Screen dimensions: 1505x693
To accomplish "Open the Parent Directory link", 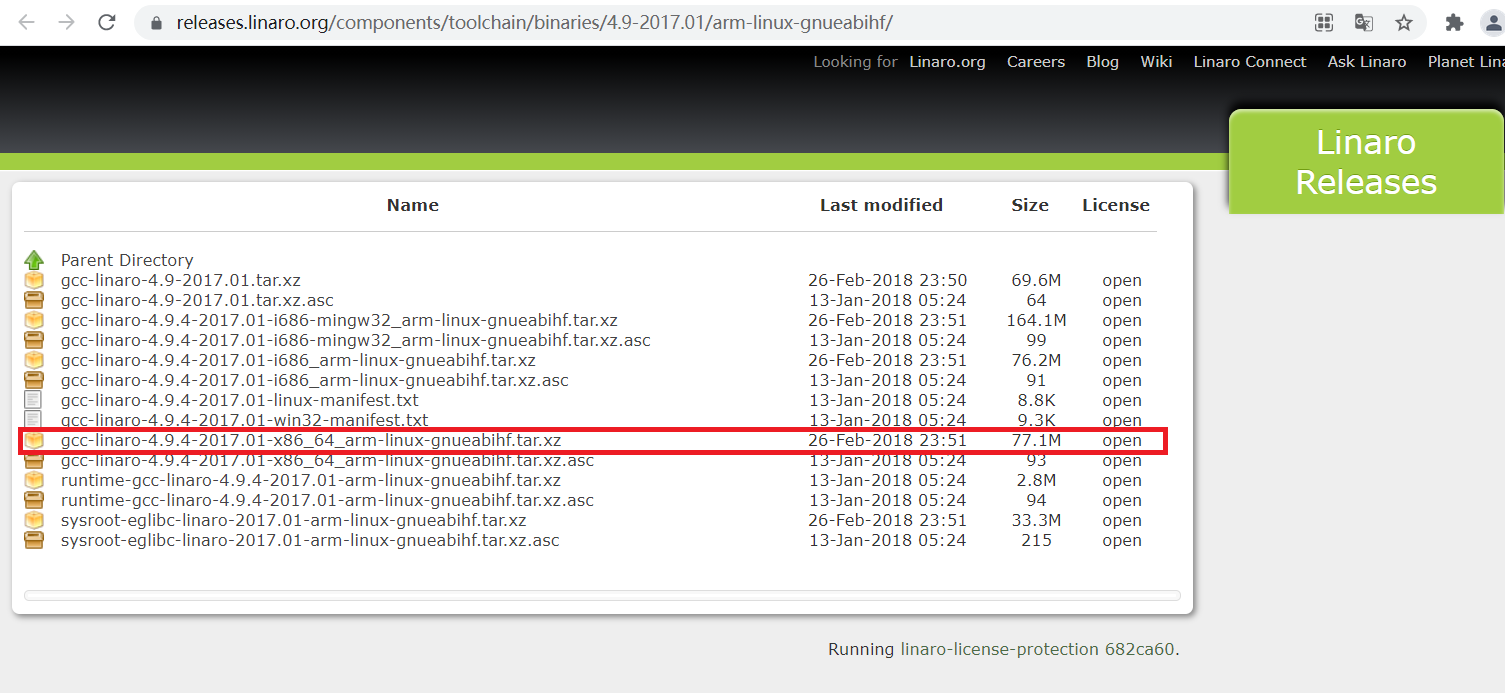I will click(127, 260).
